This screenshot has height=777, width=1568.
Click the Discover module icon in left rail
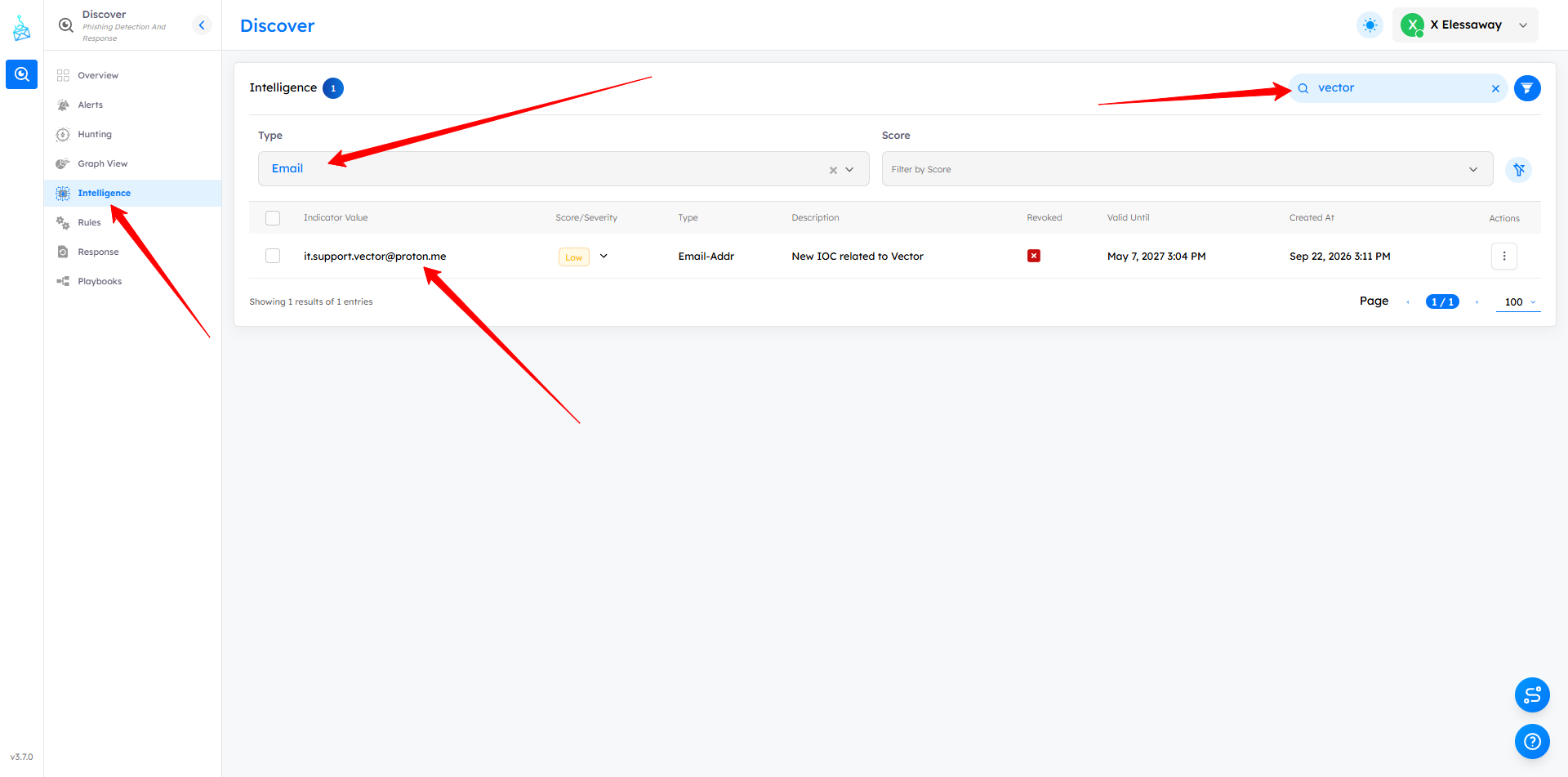(21, 74)
